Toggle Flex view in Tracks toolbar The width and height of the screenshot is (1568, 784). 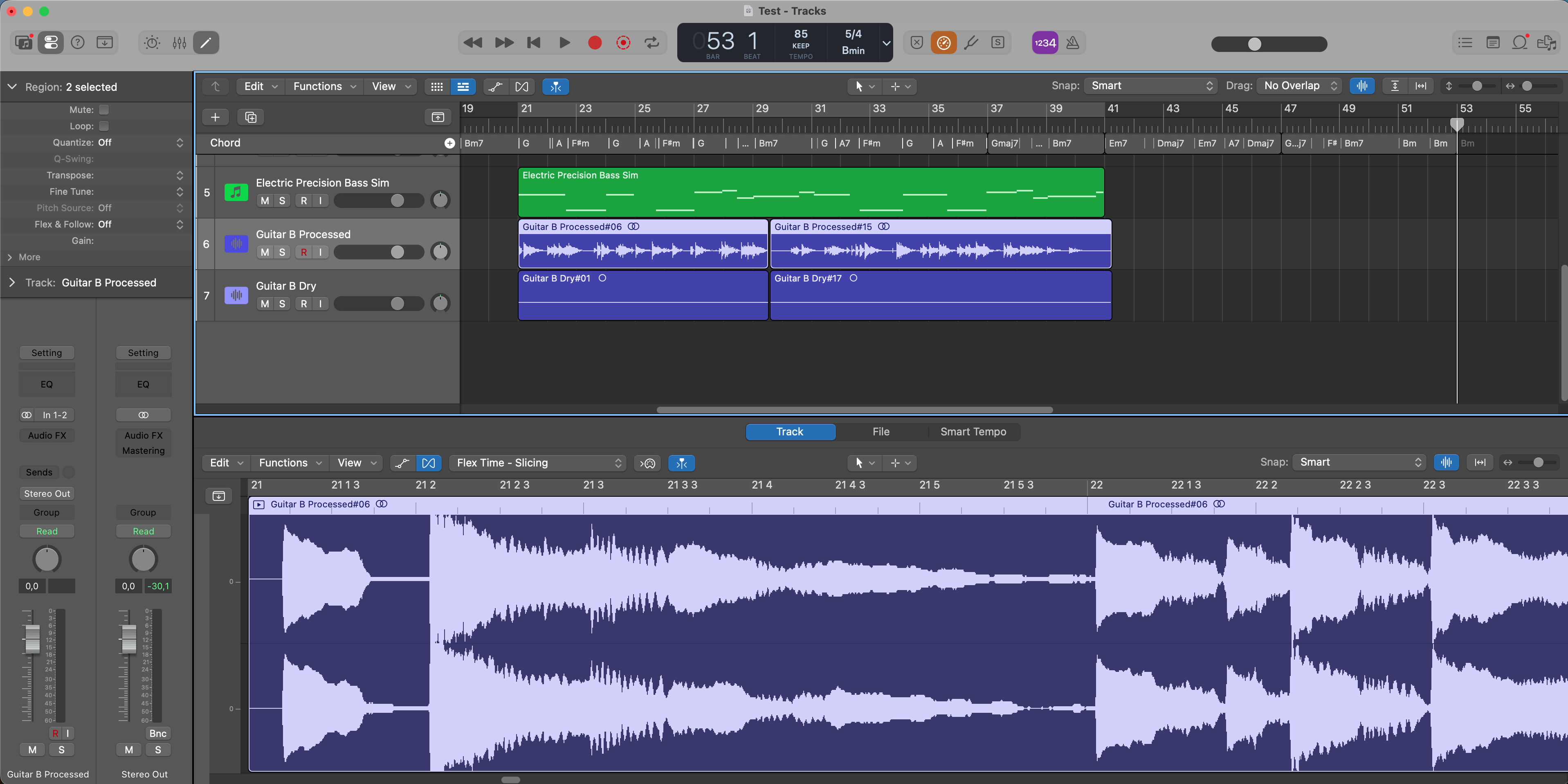[x=522, y=86]
